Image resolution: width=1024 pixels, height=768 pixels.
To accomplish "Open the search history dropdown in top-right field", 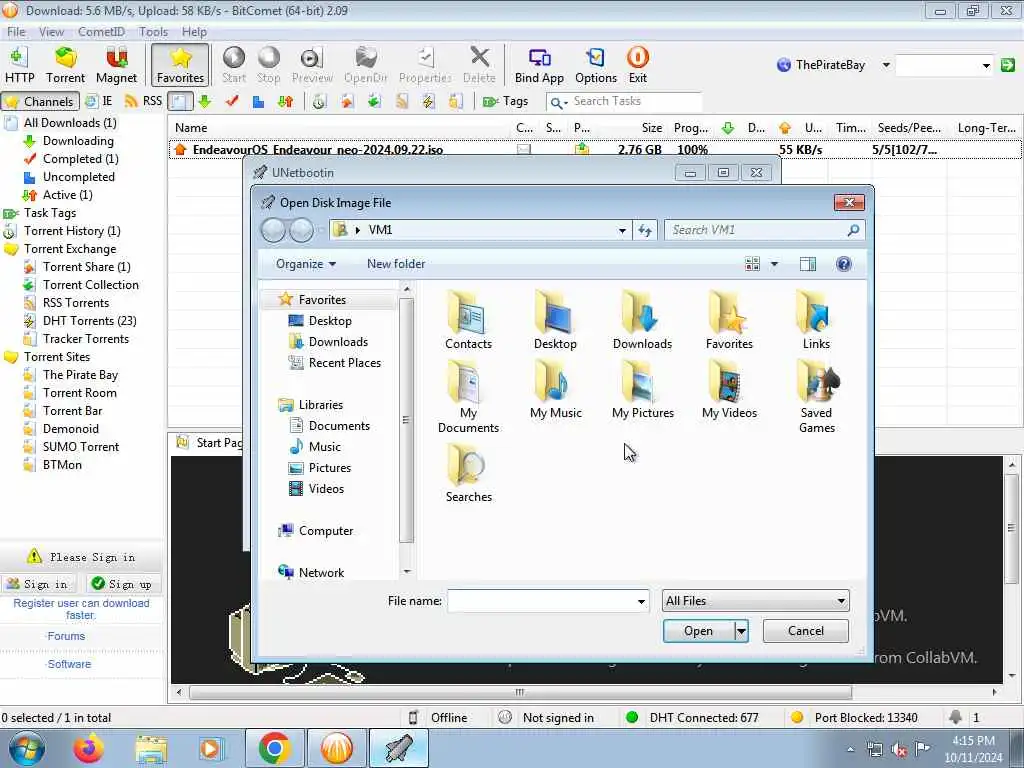I will click(x=985, y=65).
